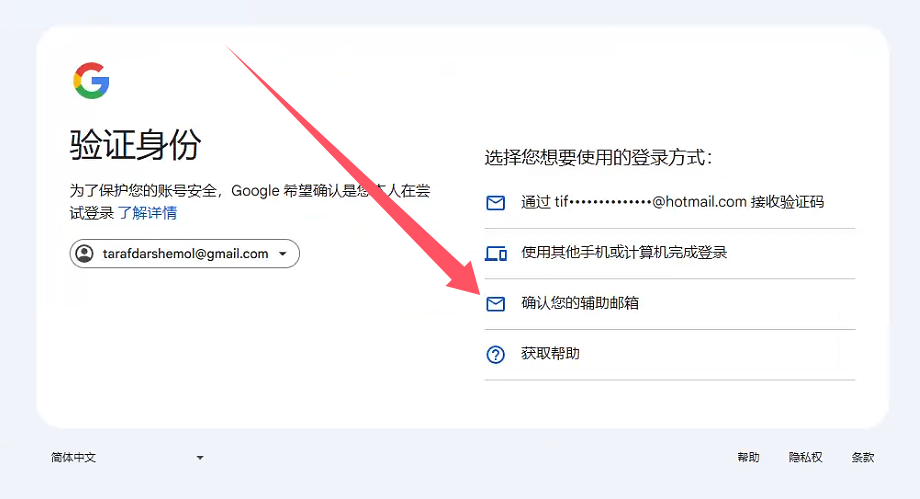Click the 帮助 footer link
This screenshot has height=499, width=920.
748,457
